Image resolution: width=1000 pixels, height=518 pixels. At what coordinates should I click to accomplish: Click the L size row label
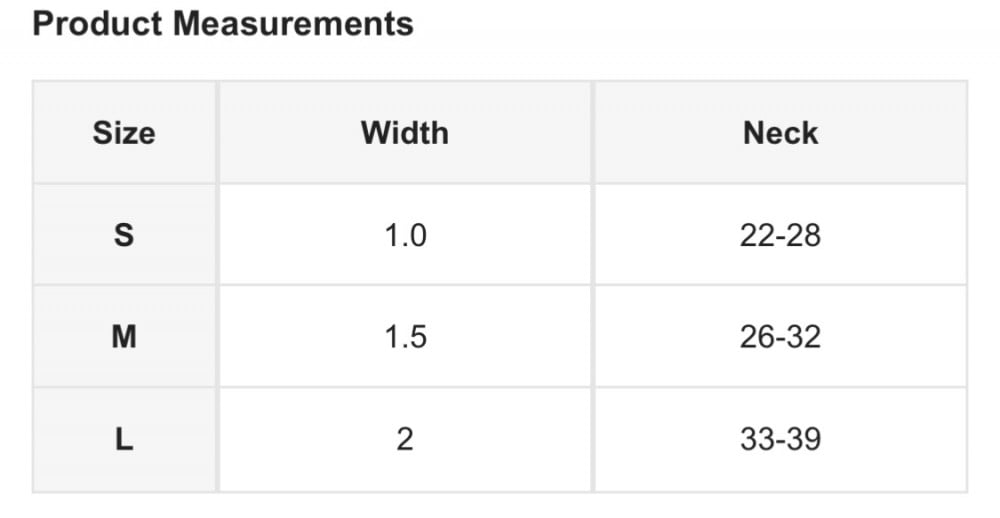(124, 439)
